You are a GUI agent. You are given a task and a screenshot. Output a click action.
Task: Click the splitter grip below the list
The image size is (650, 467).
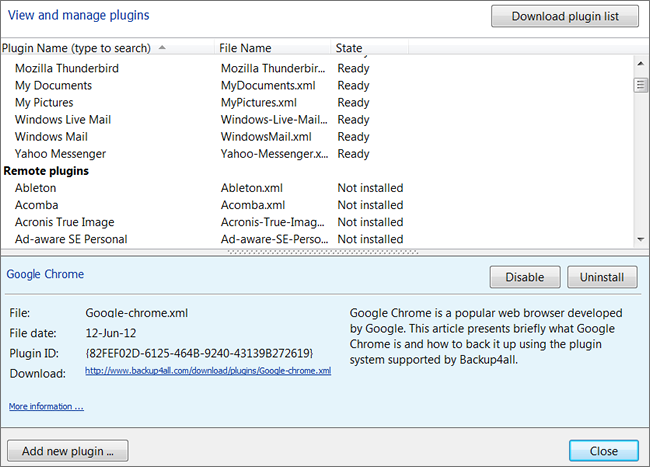point(323,252)
